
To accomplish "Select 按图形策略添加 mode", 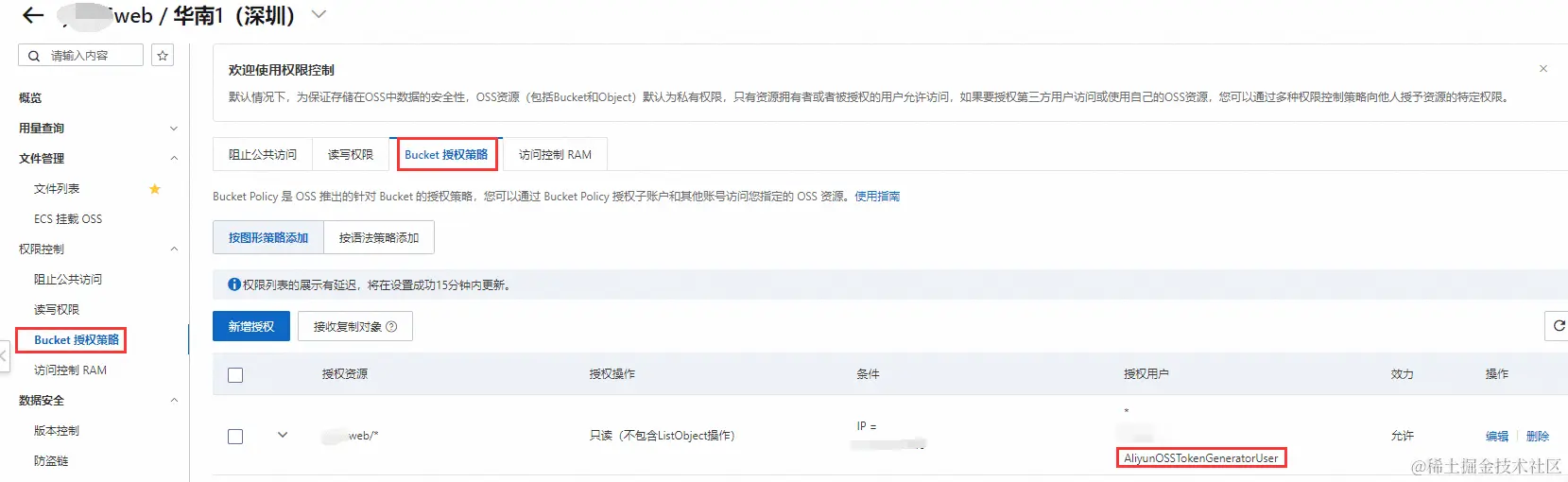I will point(268,237).
